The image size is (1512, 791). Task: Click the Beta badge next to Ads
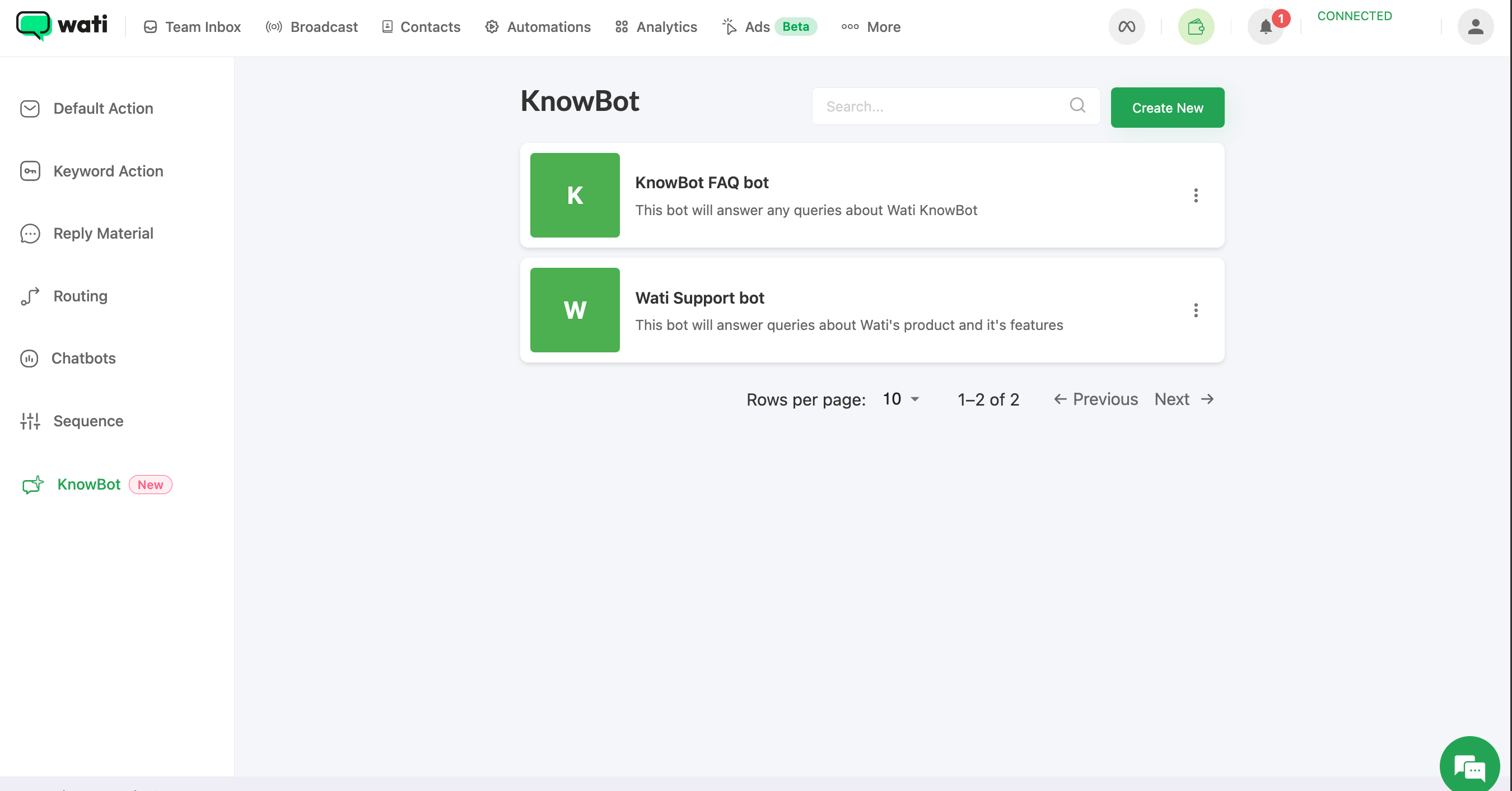(795, 27)
